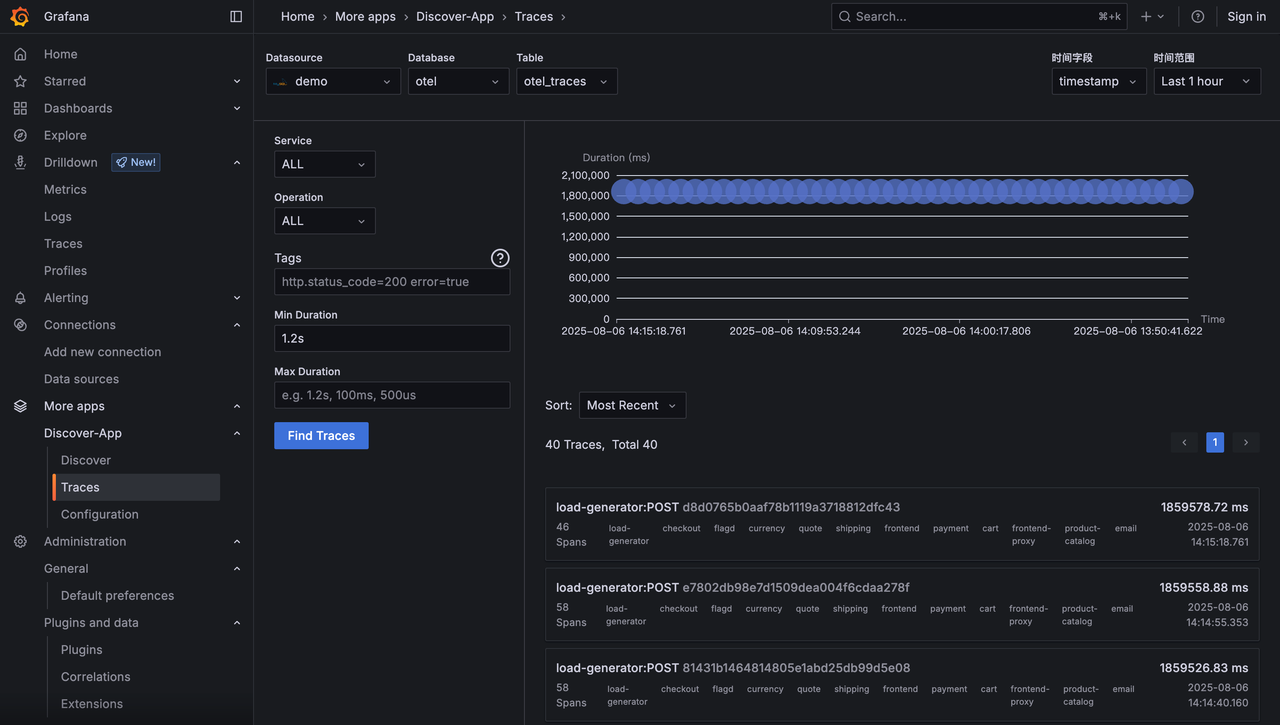This screenshot has width=1280, height=725.
Task: Click the Min Duration input field
Action: point(392,338)
